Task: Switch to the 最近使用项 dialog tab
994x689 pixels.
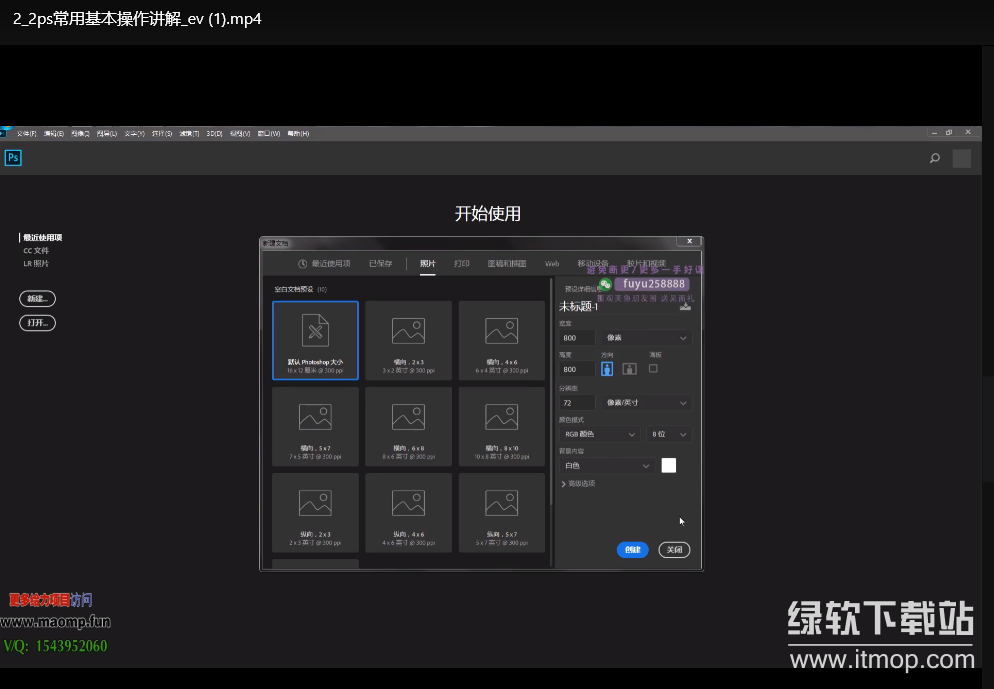Action: tap(324, 264)
